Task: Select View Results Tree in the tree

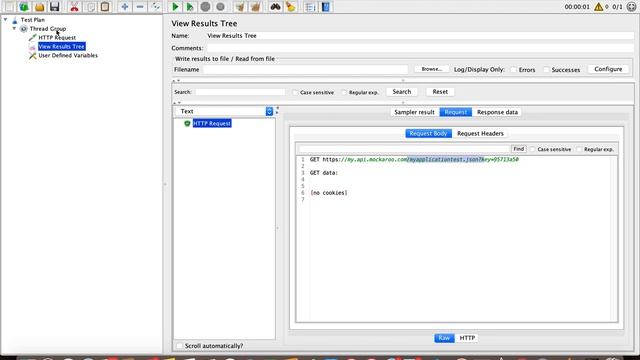Action: coord(62,47)
